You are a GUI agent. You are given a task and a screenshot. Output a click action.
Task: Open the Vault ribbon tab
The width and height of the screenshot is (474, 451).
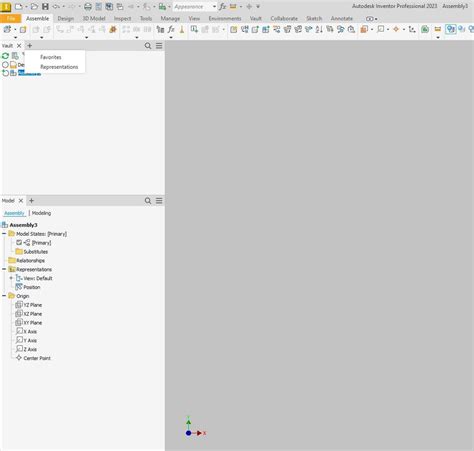256,18
